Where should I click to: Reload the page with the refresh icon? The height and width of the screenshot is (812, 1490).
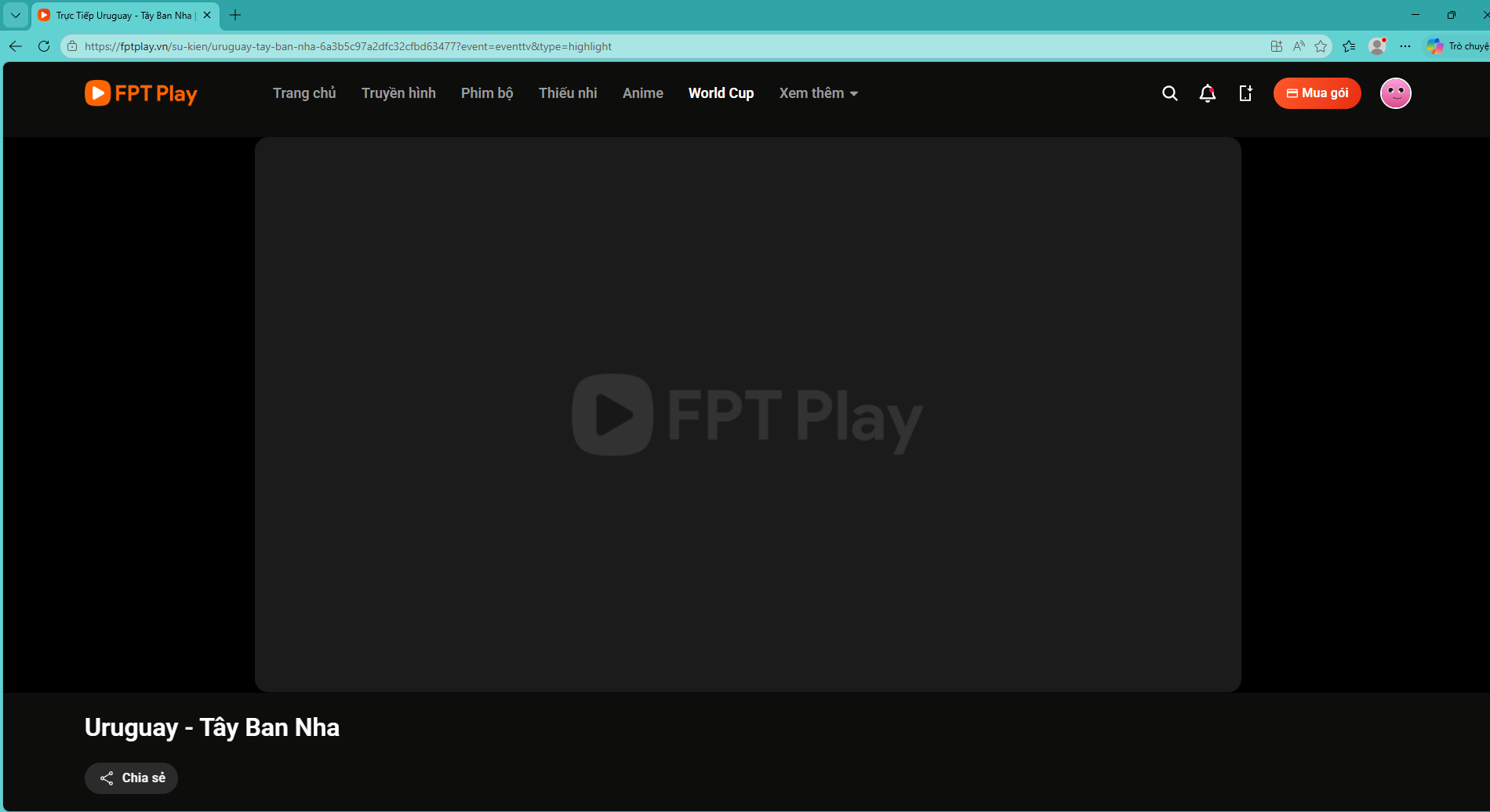pos(44,46)
